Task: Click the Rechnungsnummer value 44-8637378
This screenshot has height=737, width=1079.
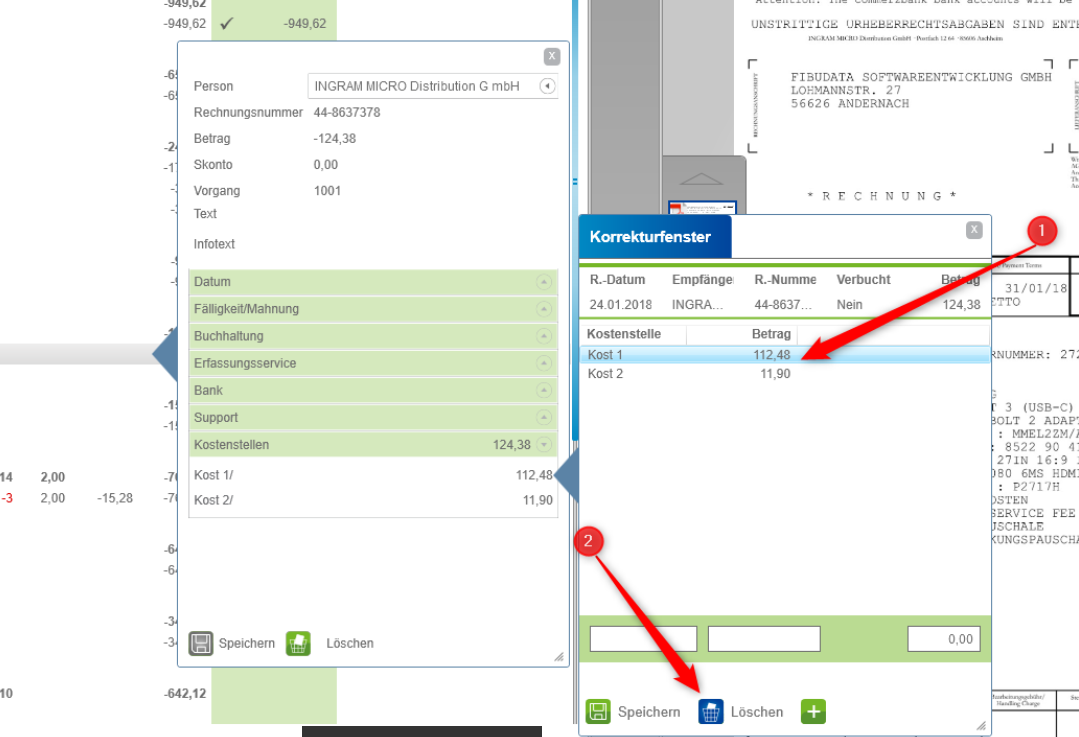Action: click(347, 112)
